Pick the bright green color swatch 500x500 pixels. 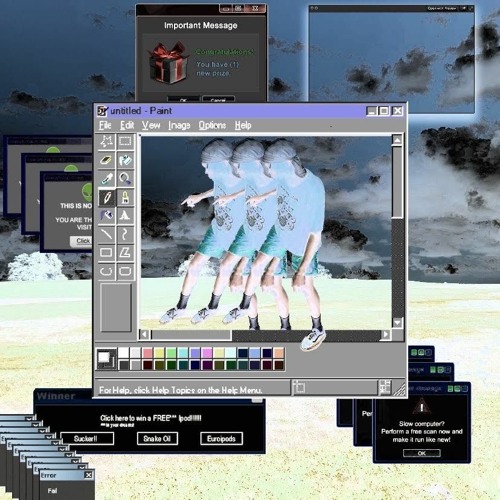(171, 353)
